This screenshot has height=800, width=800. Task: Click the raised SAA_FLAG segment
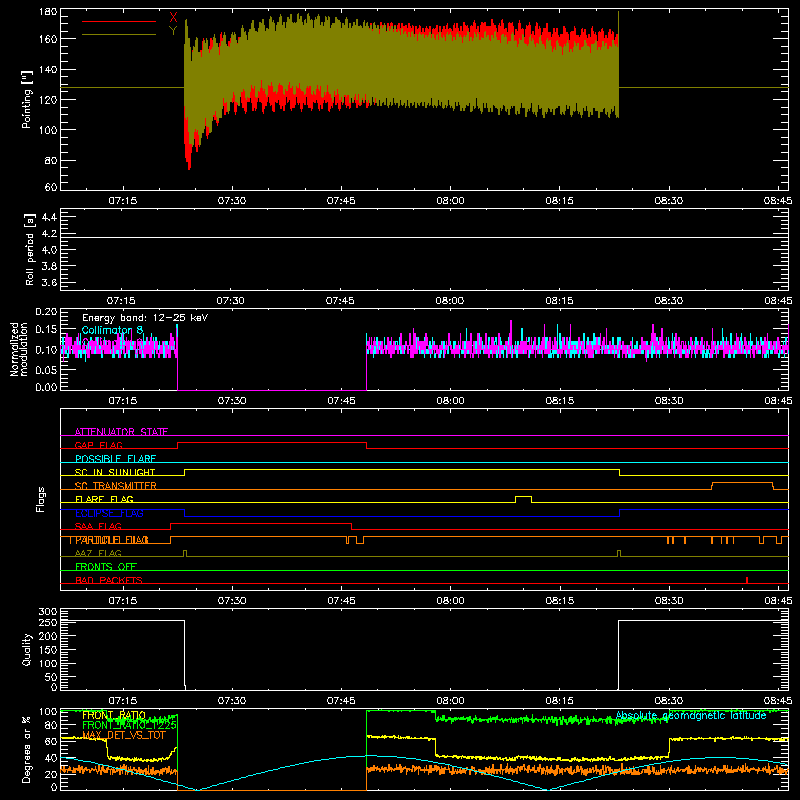[261, 523]
